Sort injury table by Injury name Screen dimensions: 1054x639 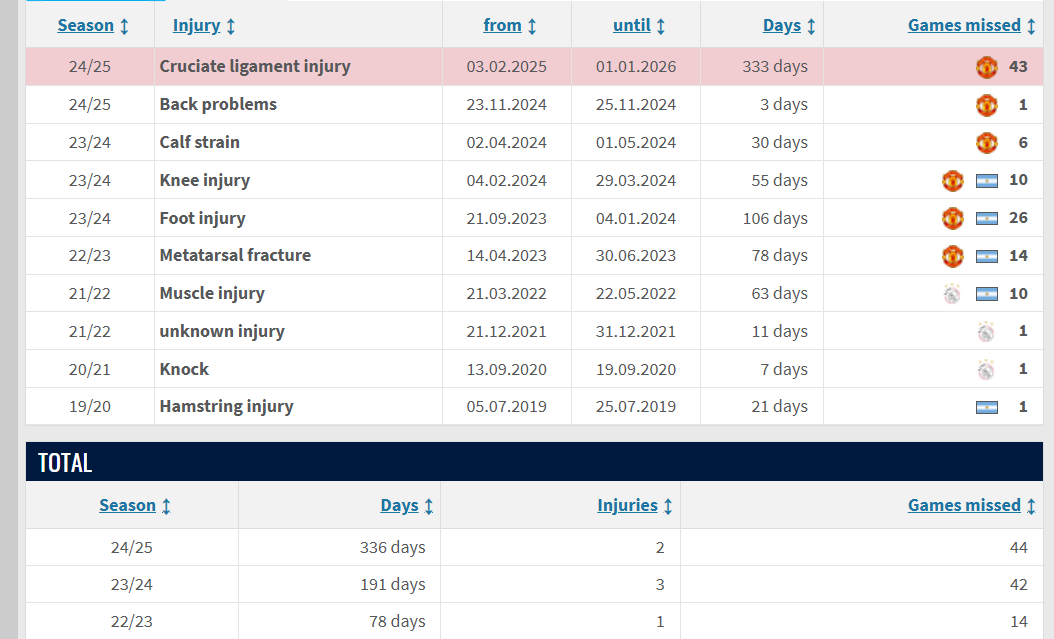(204, 26)
